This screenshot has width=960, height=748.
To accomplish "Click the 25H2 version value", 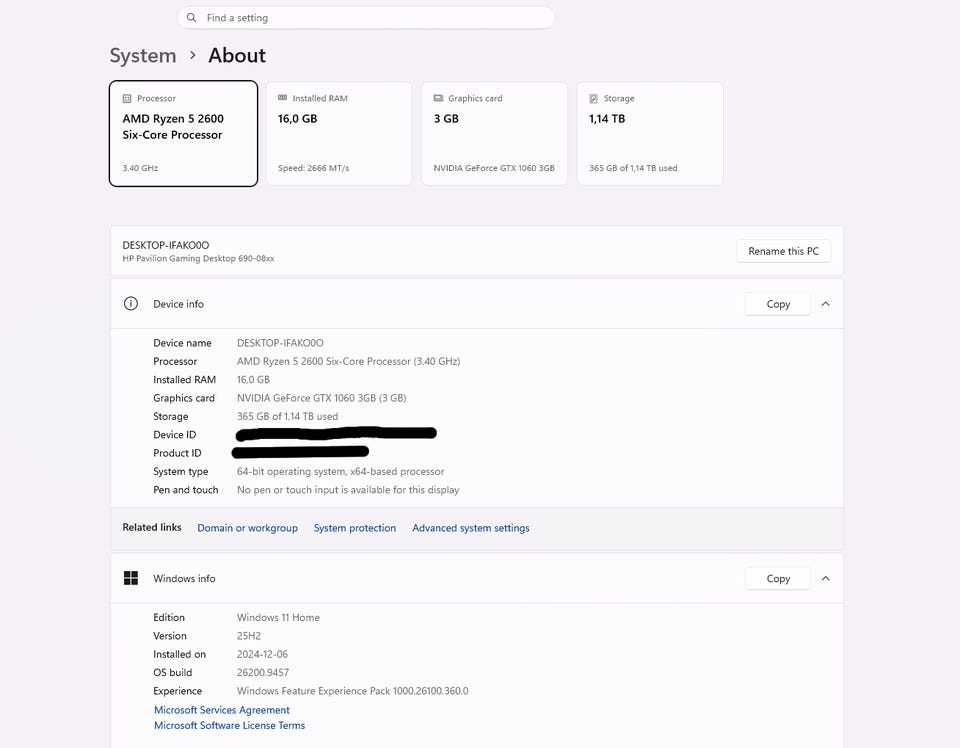I will click(x=249, y=636).
